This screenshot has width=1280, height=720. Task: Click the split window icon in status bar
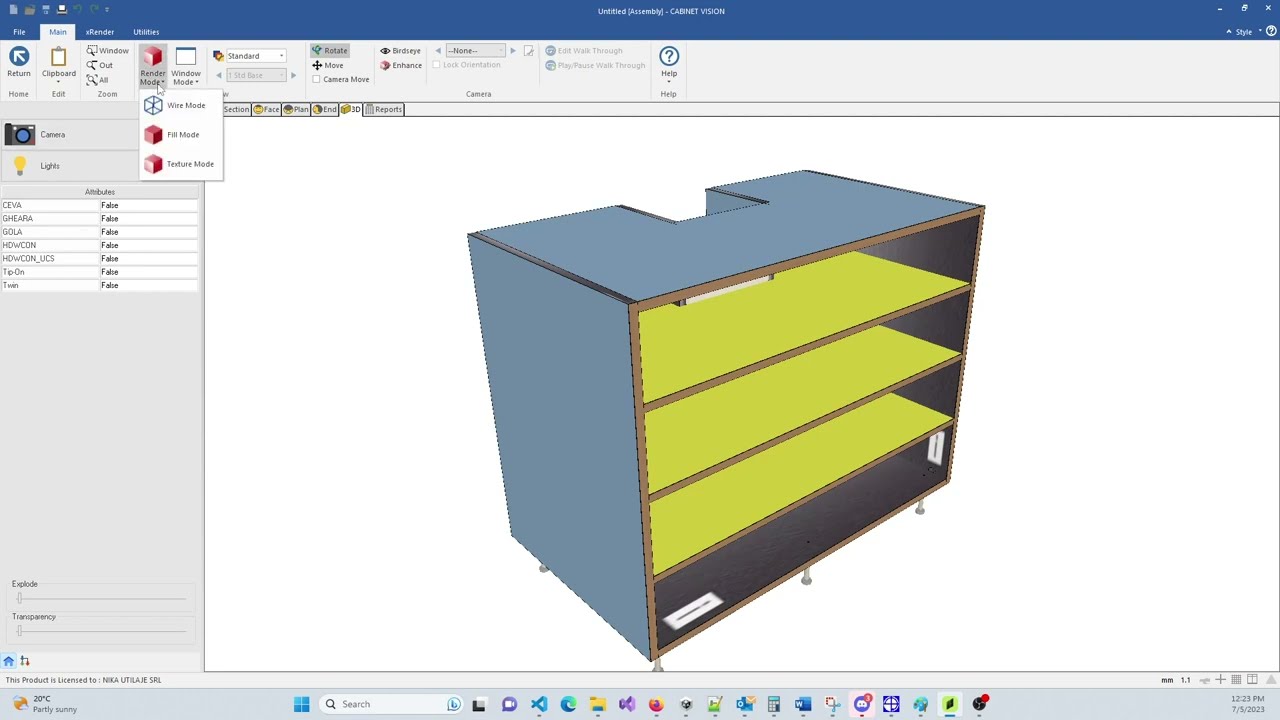(x=1252, y=680)
